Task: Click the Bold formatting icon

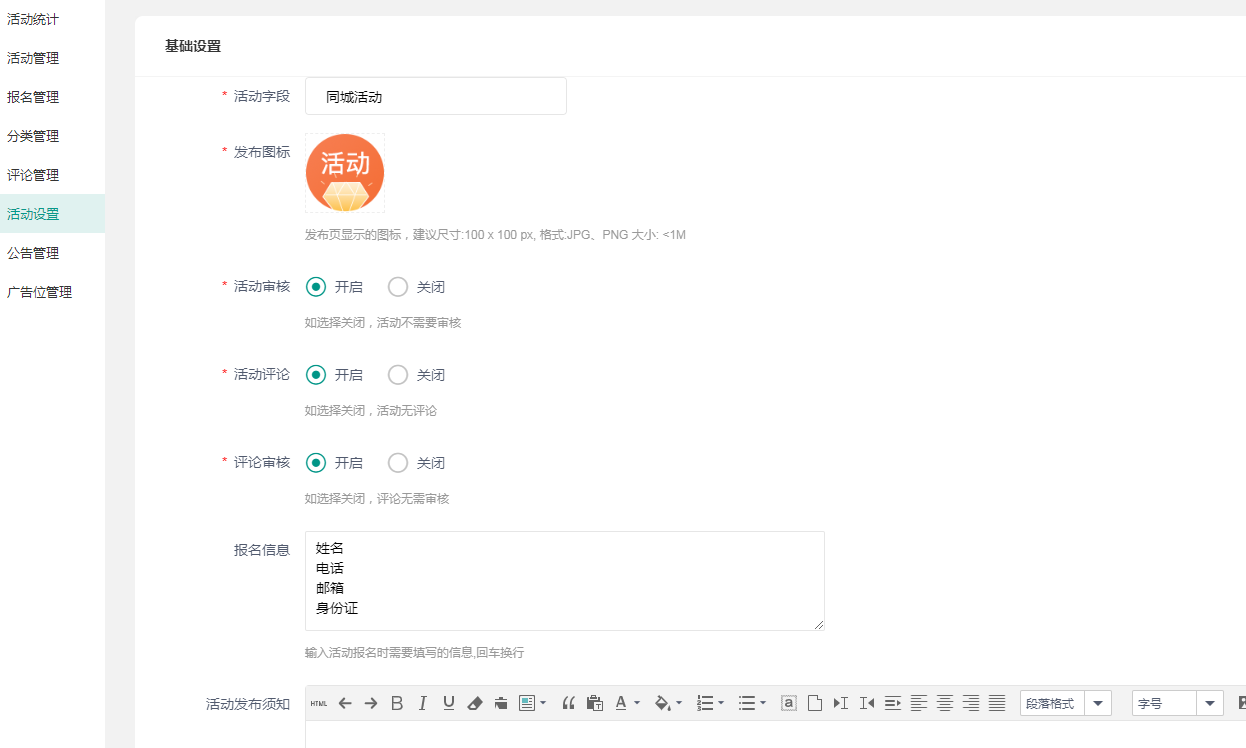Action: 397,703
